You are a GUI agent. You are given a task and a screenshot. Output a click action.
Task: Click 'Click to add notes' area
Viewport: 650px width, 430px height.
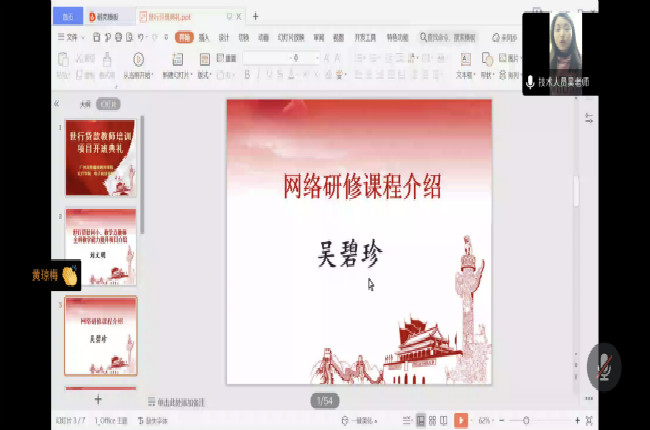180,401
